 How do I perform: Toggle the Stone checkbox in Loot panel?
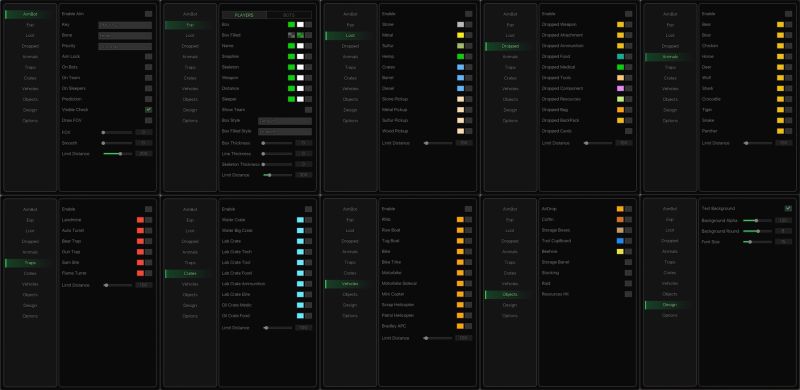click(468, 25)
